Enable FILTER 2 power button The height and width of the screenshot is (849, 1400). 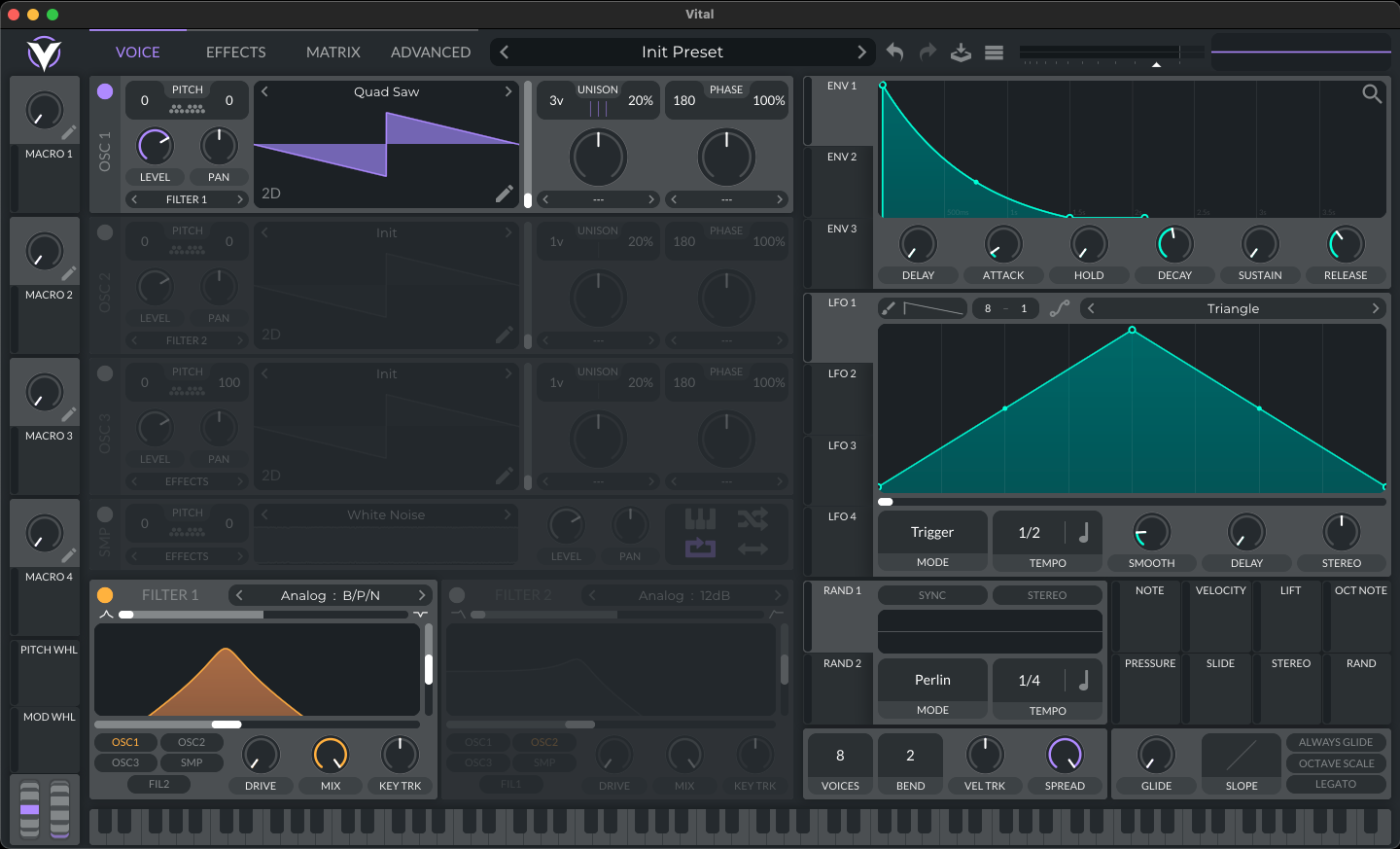coord(457,595)
